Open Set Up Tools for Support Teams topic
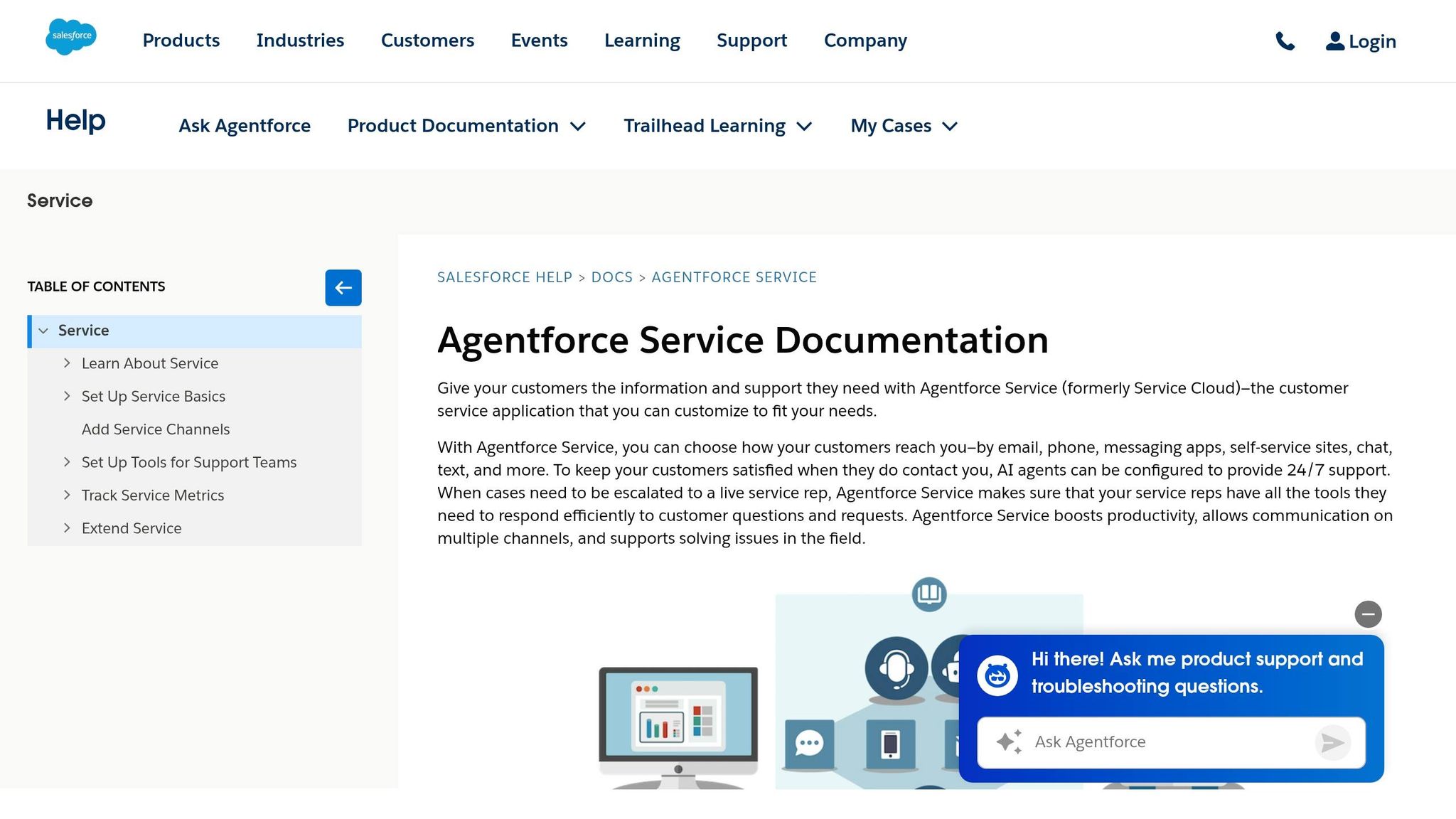 click(x=189, y=462)
